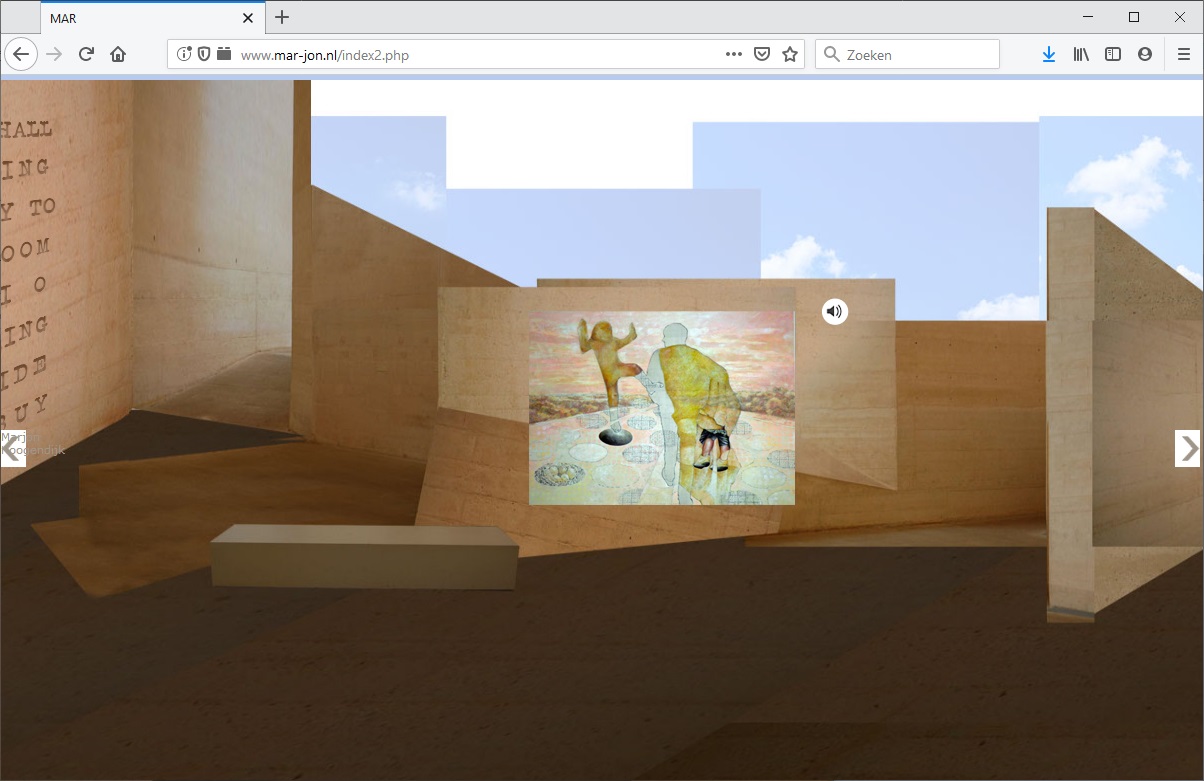Open the Downloads panel

click(1048, 55)
